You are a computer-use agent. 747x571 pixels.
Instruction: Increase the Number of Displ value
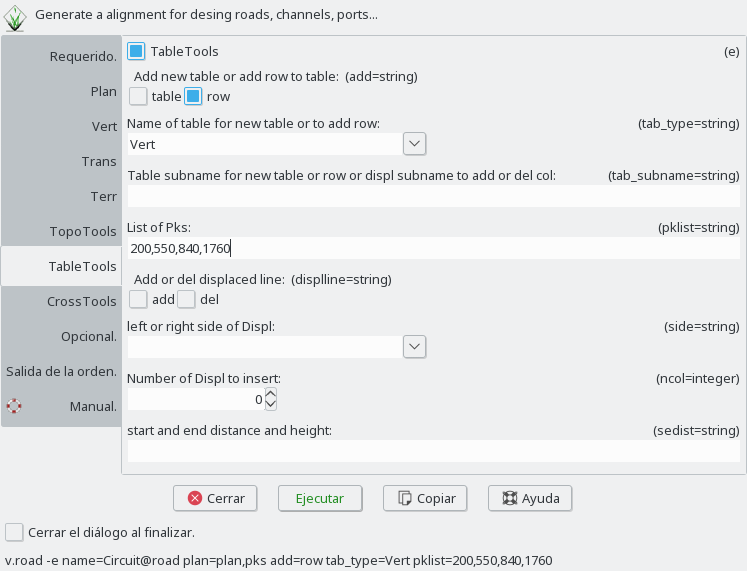pos(271,394)
